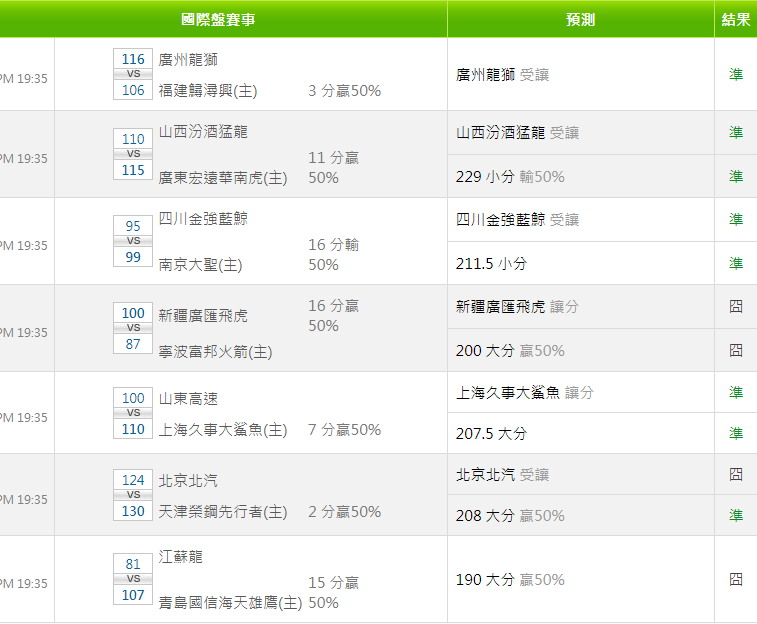Click score 99 for 南京大聖
Image resolution: width=757 pixels, height=624 pixels.
click(133, 257)
